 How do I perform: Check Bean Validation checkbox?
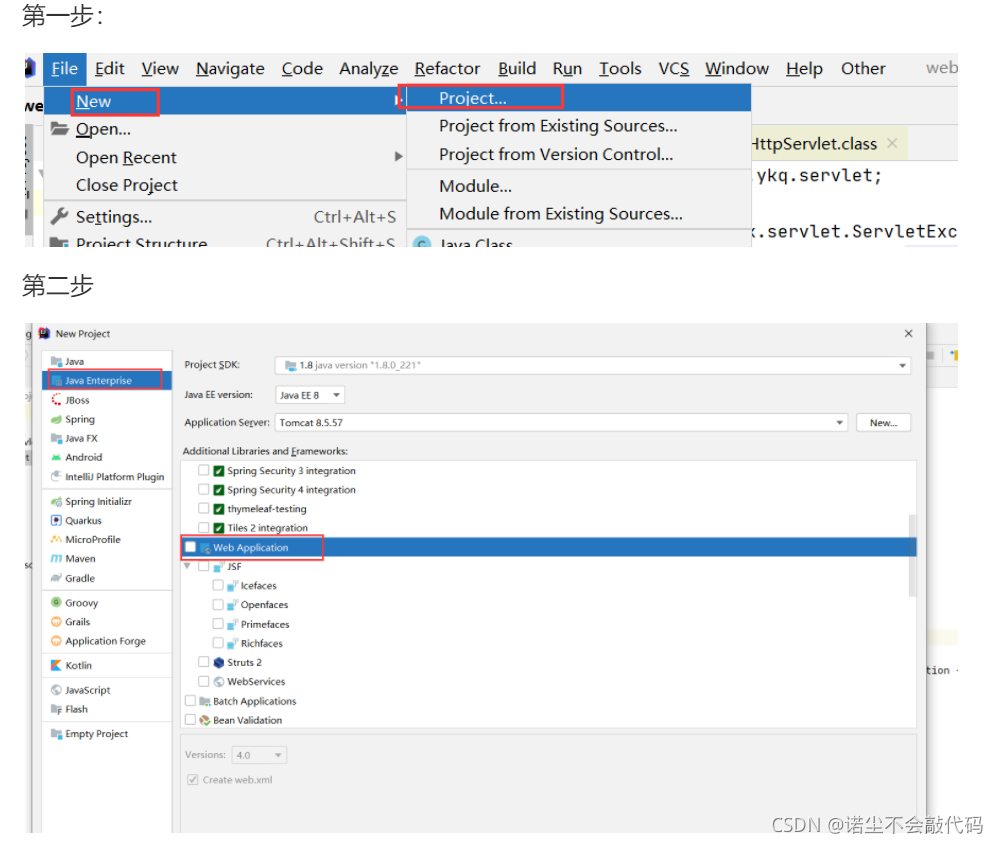(190, 719)
